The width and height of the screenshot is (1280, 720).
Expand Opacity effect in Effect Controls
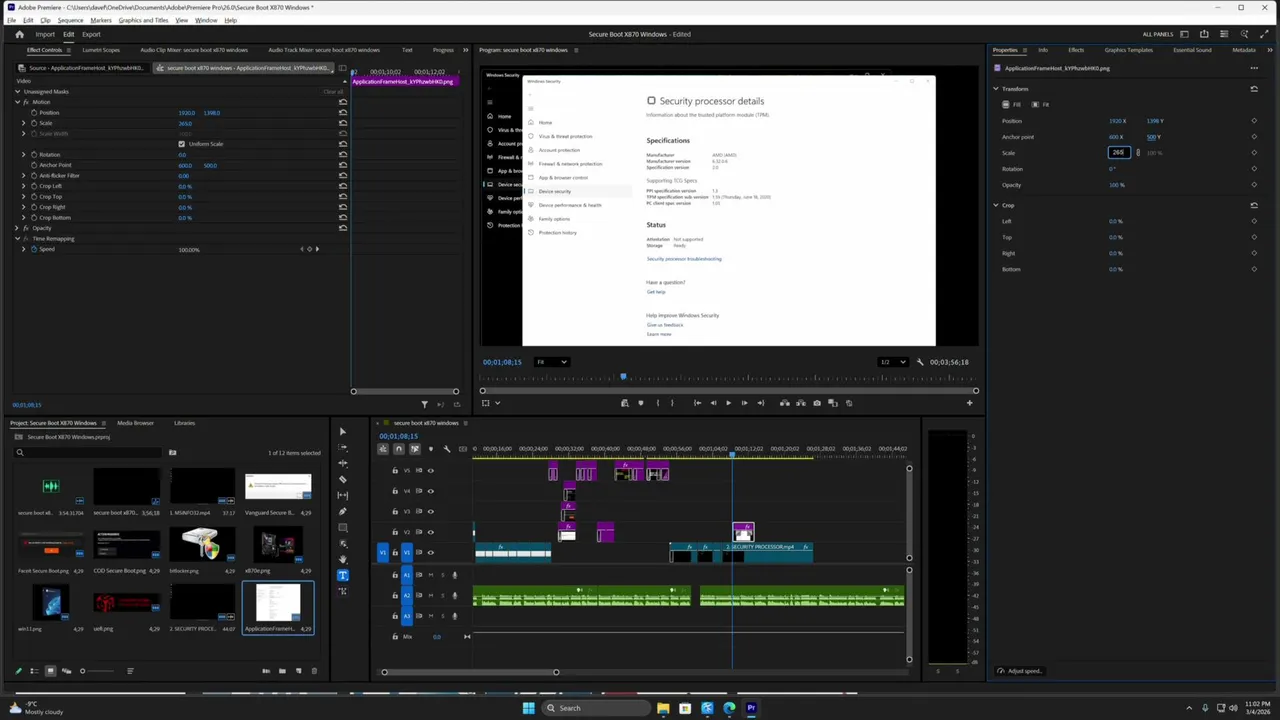tap(17, 228)
